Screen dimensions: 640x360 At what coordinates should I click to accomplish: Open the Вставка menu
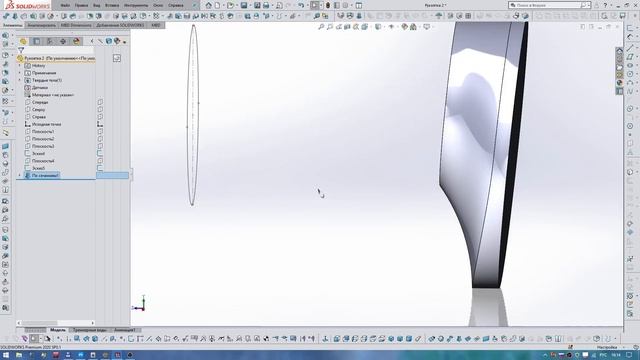pos(112,5)
